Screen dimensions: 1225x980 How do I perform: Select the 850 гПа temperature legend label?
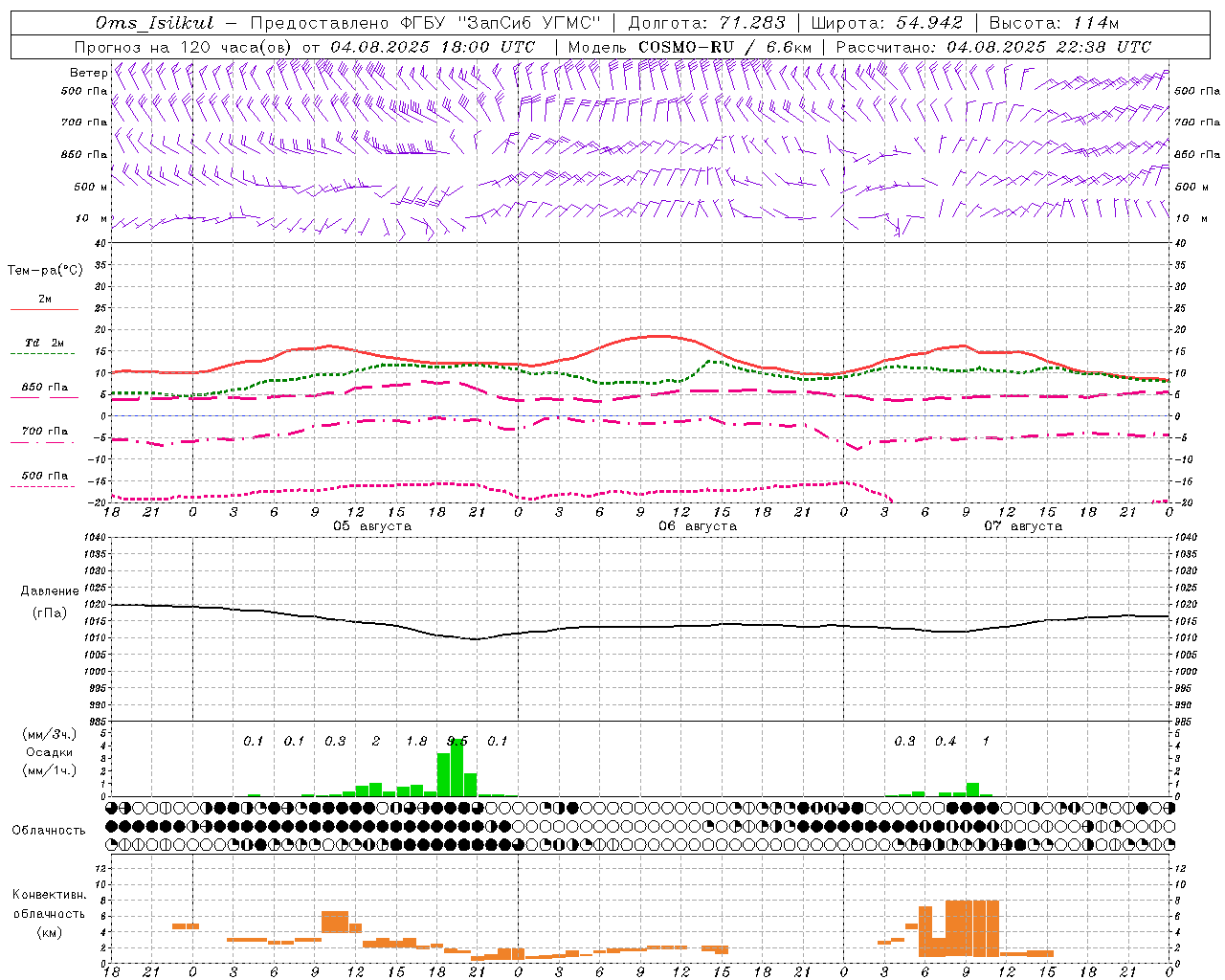pos(44,388)
